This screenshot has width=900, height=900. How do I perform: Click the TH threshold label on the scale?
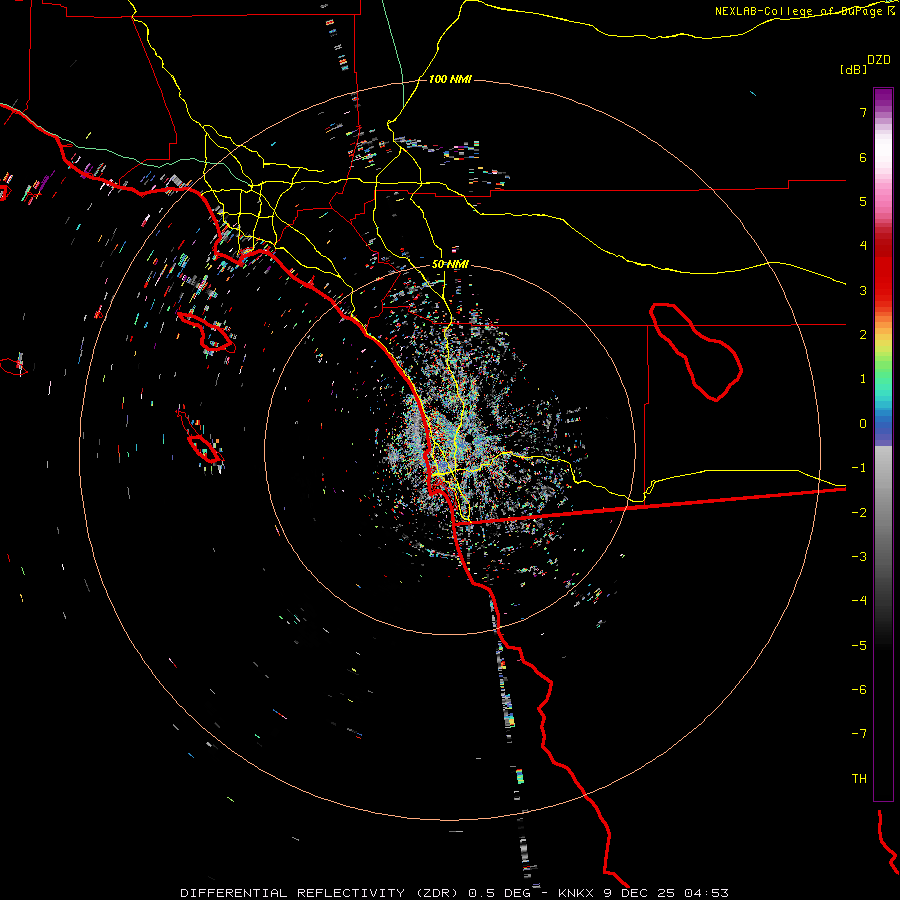pyautogui.click(x=859, y=779)
